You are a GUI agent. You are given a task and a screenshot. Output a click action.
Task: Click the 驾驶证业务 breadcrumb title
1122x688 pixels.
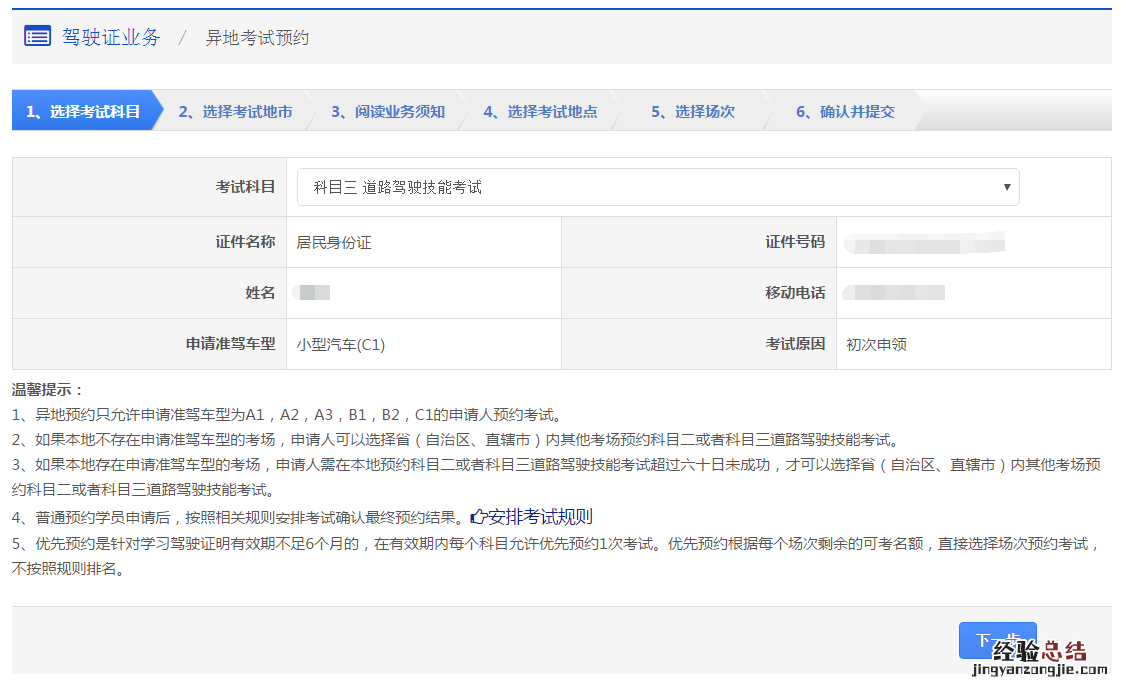(x=111, y=37)
